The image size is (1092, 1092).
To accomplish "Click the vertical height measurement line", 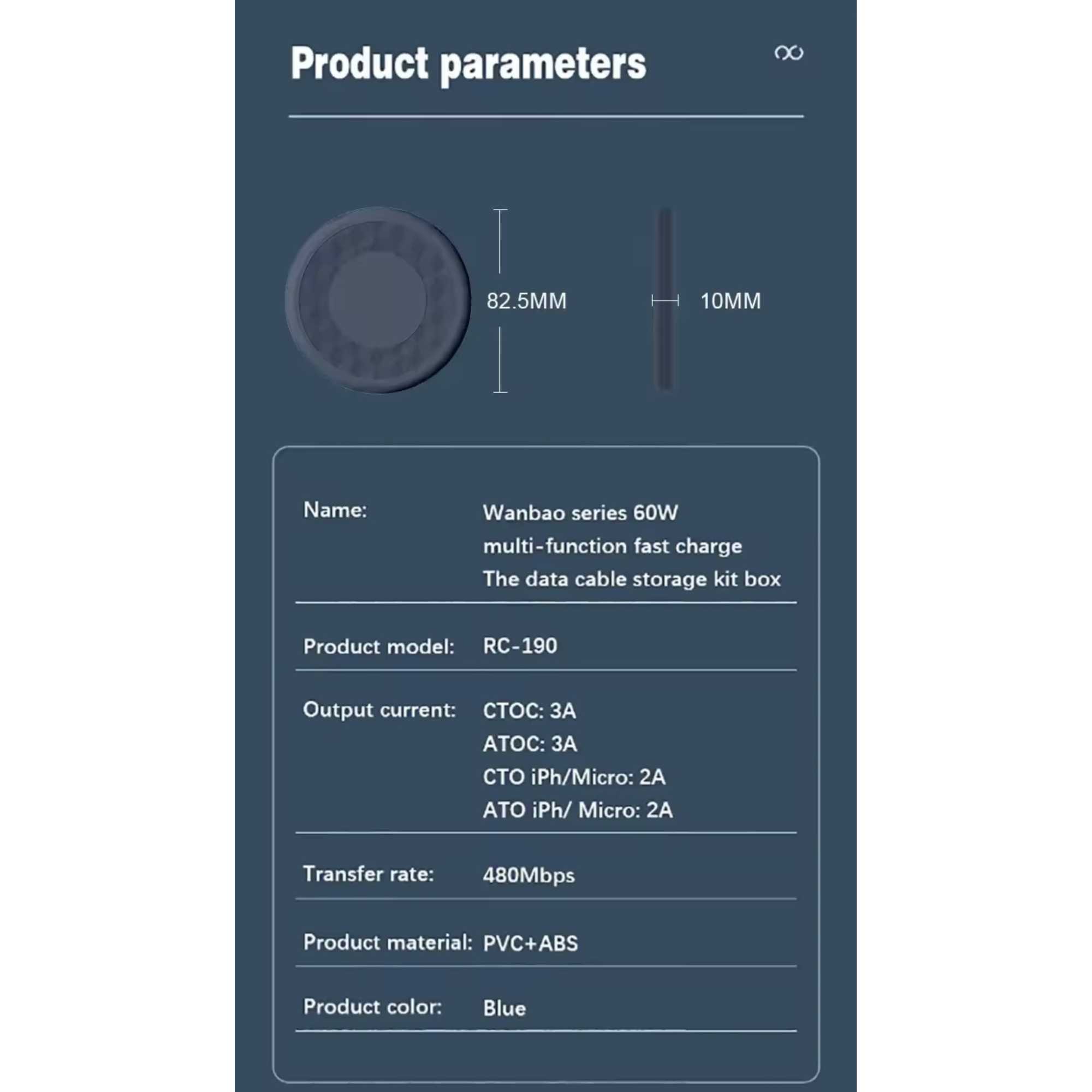I will click(500, 301).
